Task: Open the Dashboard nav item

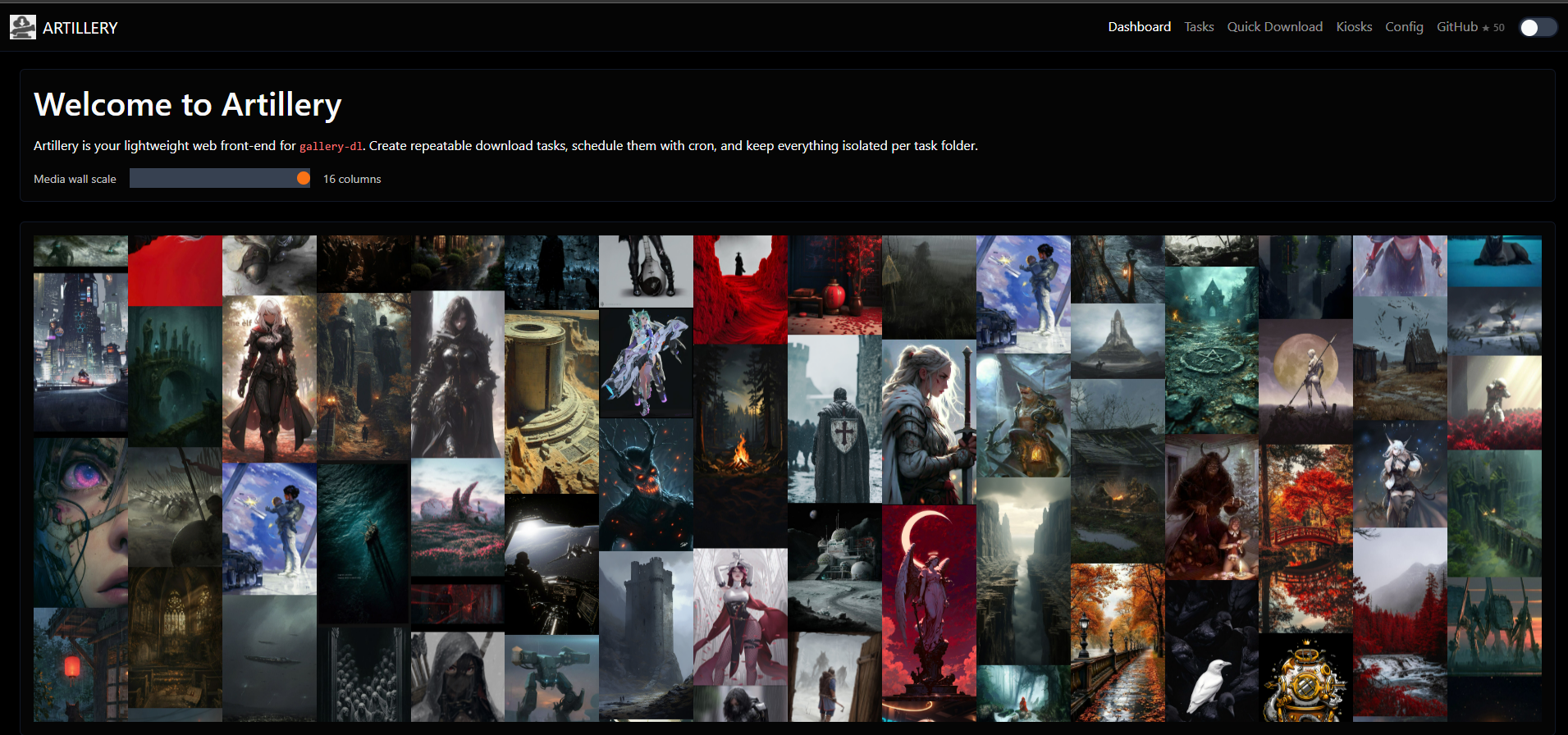Action: tap(1139, 27)
